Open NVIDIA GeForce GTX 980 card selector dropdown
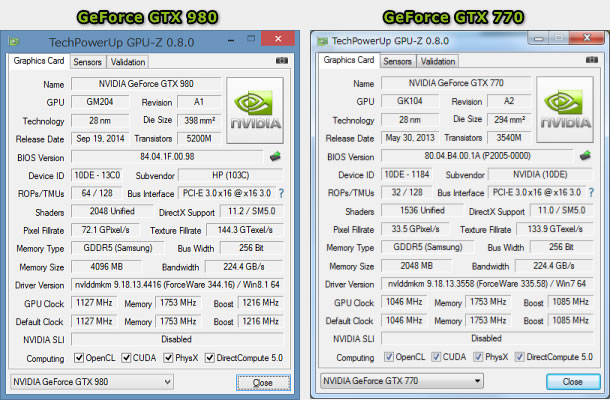 [x=92, y=382]
